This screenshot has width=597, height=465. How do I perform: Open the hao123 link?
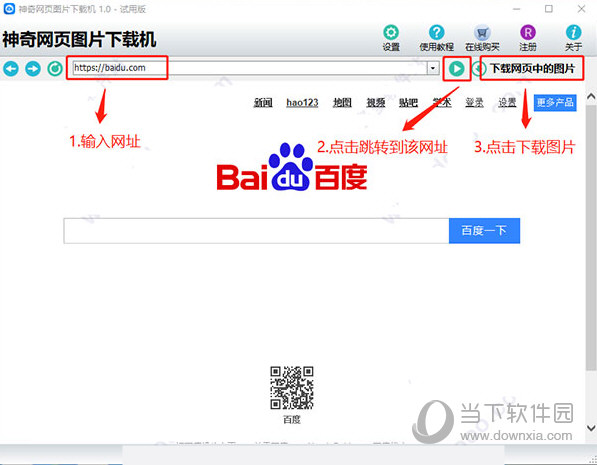[302, 102]
